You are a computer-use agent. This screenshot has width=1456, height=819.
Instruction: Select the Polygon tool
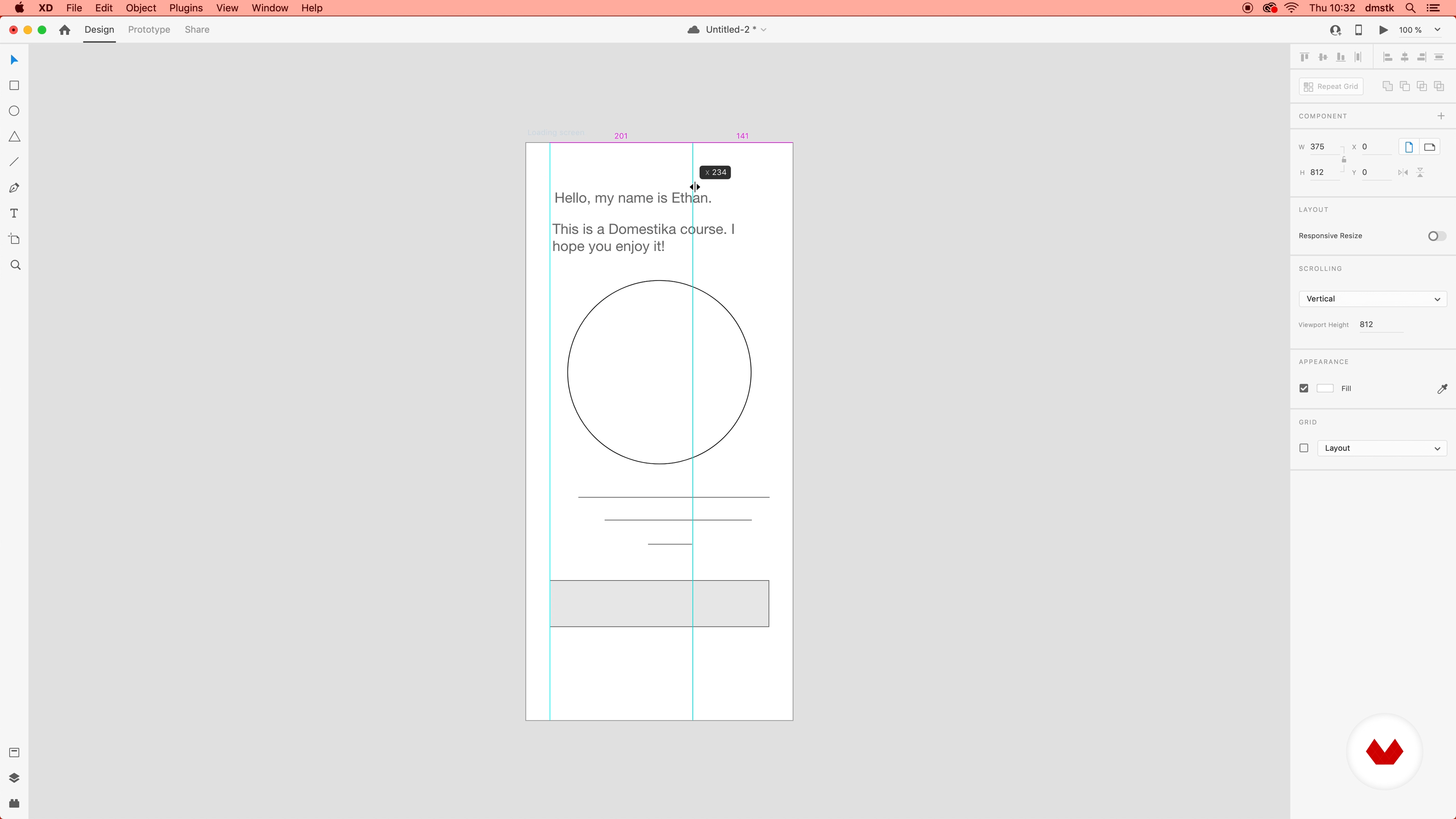tap(15, 137)
